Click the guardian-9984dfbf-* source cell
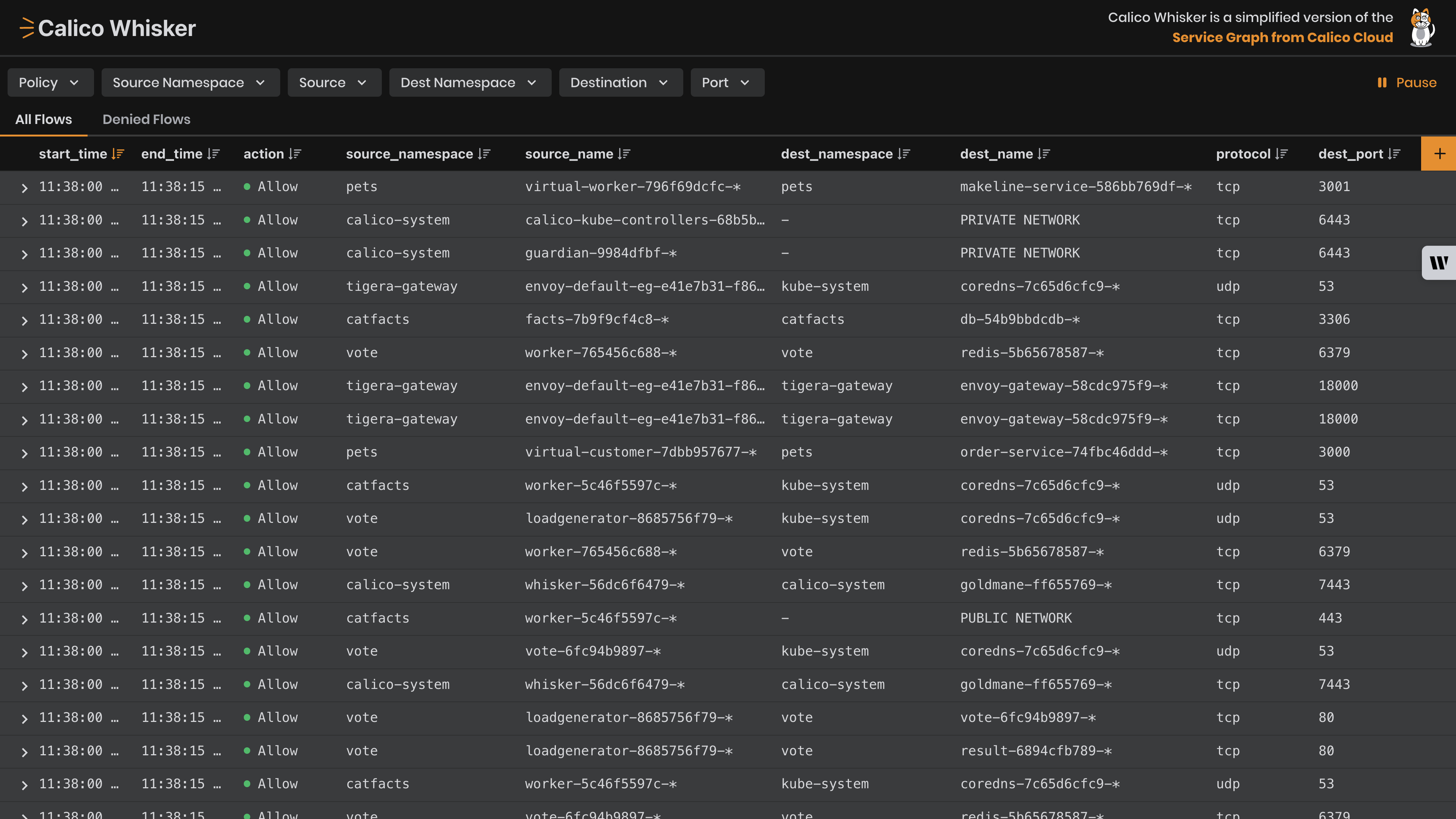 (601, 253)
